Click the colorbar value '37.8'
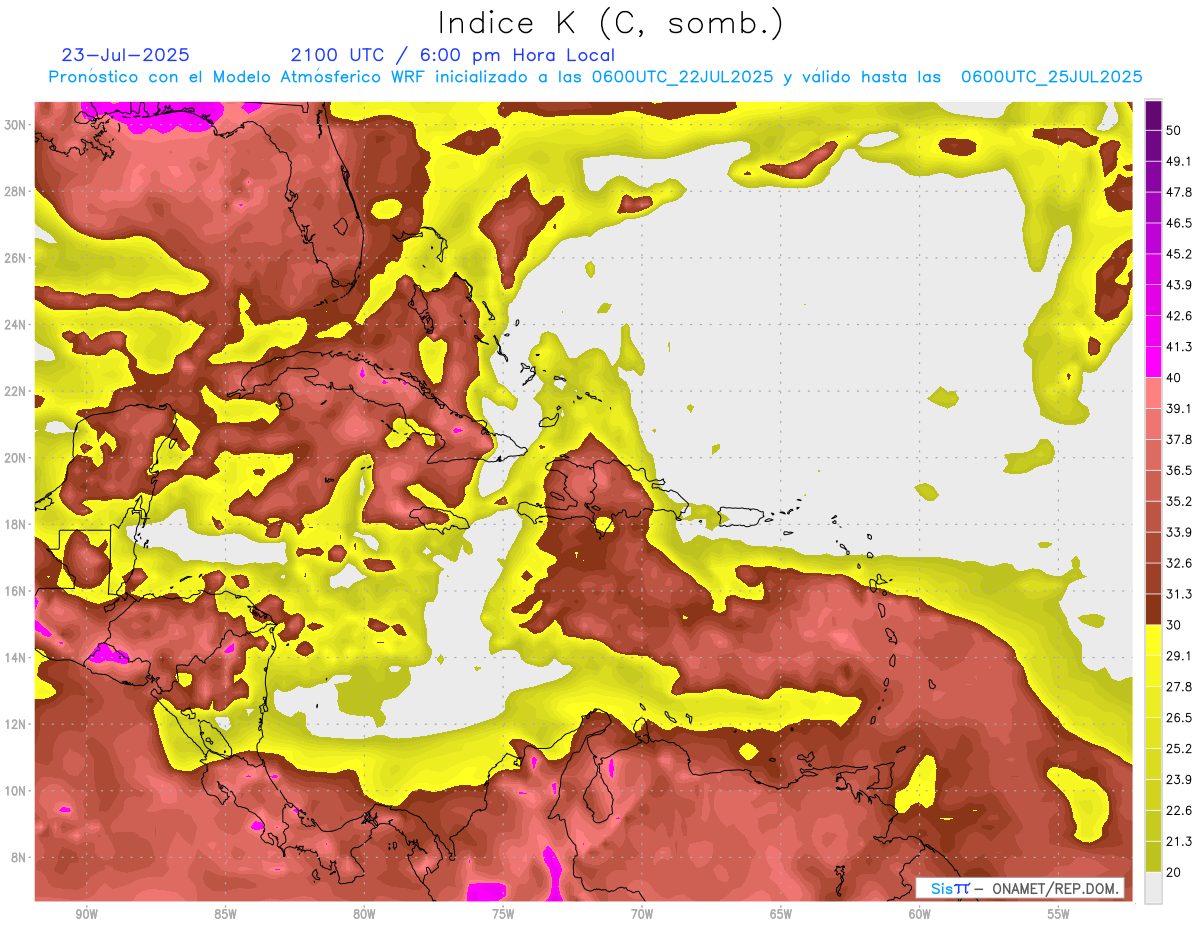Screen dimensions: 1200x927 1179,440
